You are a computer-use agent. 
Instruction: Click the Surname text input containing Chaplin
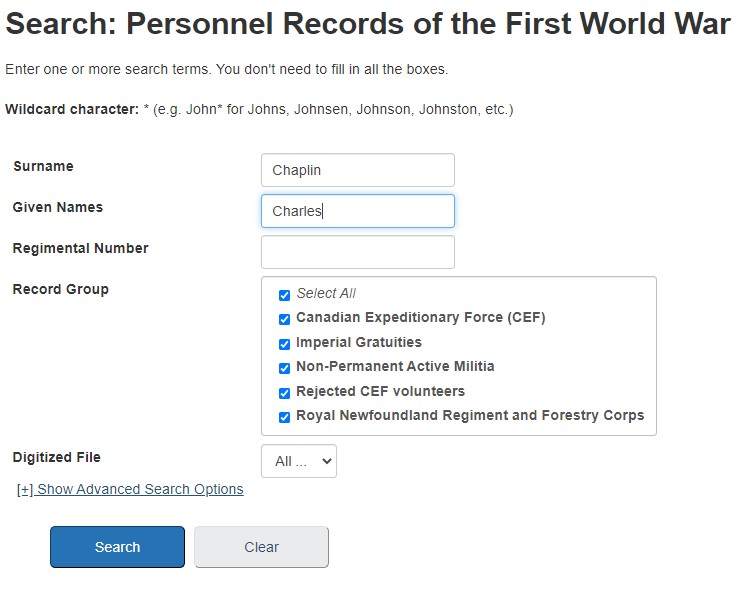(357, 170)
